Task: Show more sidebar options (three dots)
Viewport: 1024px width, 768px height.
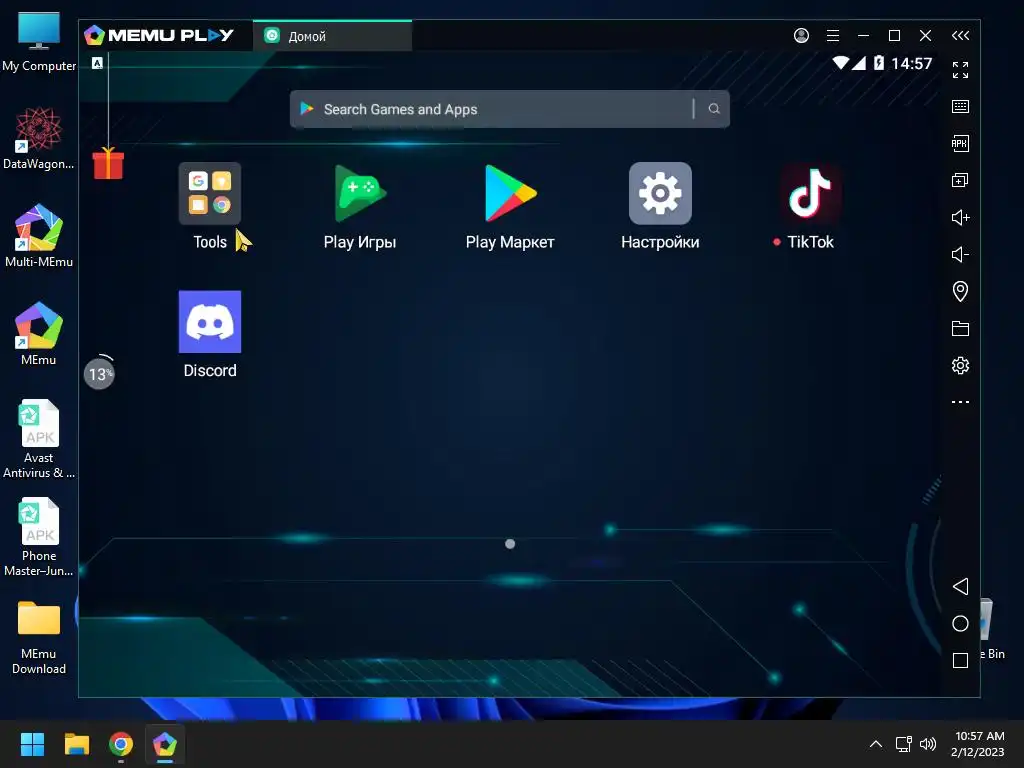Action: coord(960,402)
